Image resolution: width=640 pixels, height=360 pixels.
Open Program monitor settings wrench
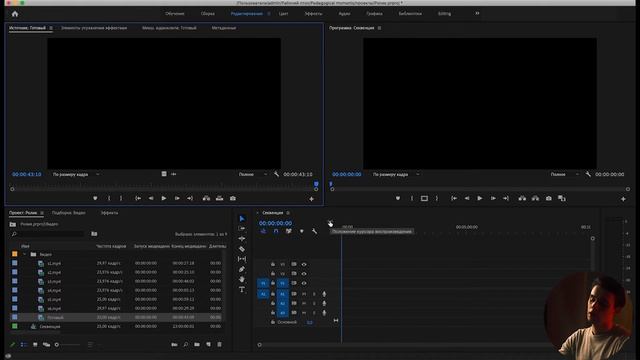[588, 174]
